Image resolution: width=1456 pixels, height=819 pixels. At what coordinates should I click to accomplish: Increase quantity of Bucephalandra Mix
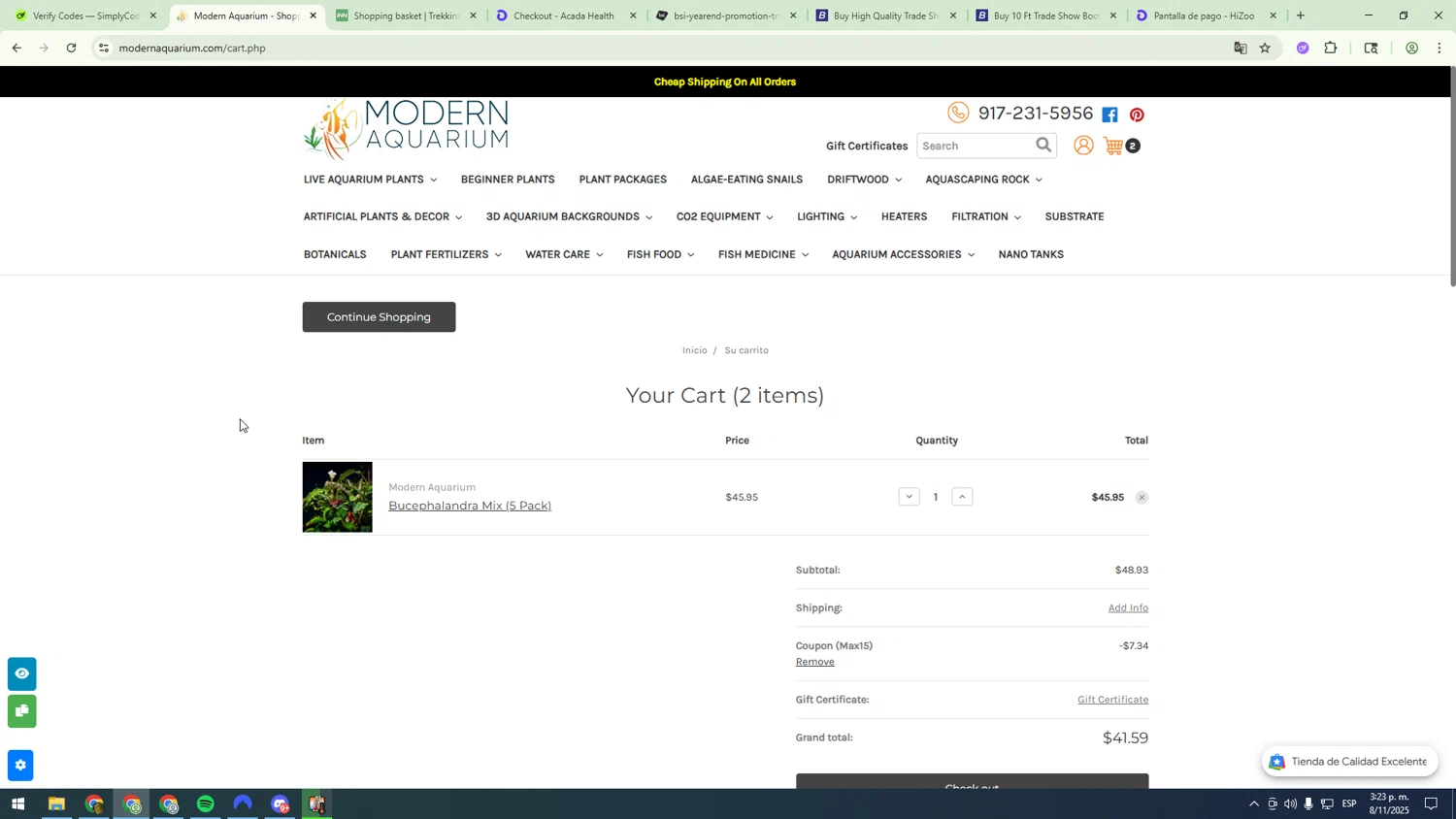click(x=962, y=497)
